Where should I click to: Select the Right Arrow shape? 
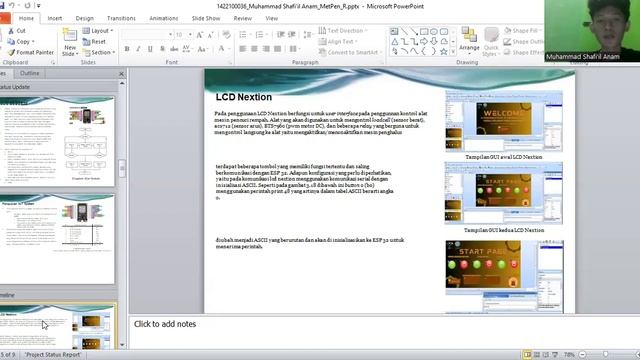424,42
